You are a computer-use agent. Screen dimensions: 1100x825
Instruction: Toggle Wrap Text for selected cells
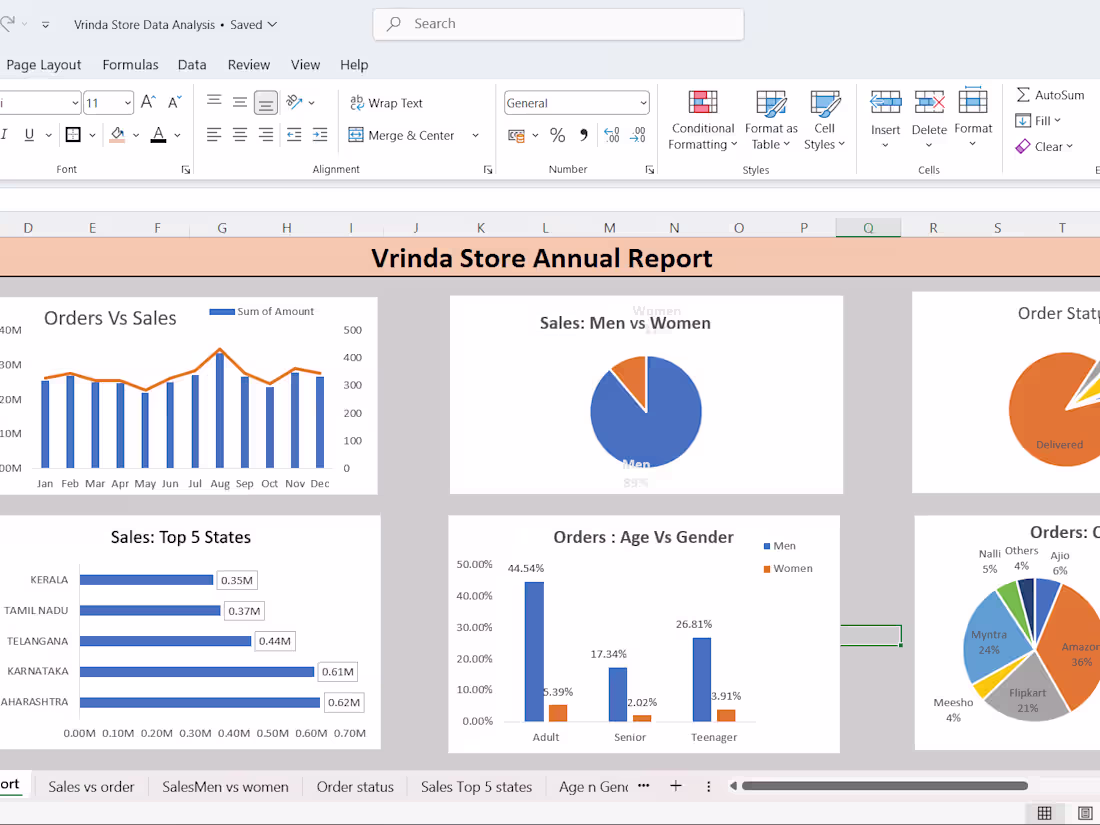(x=386, y=103)
